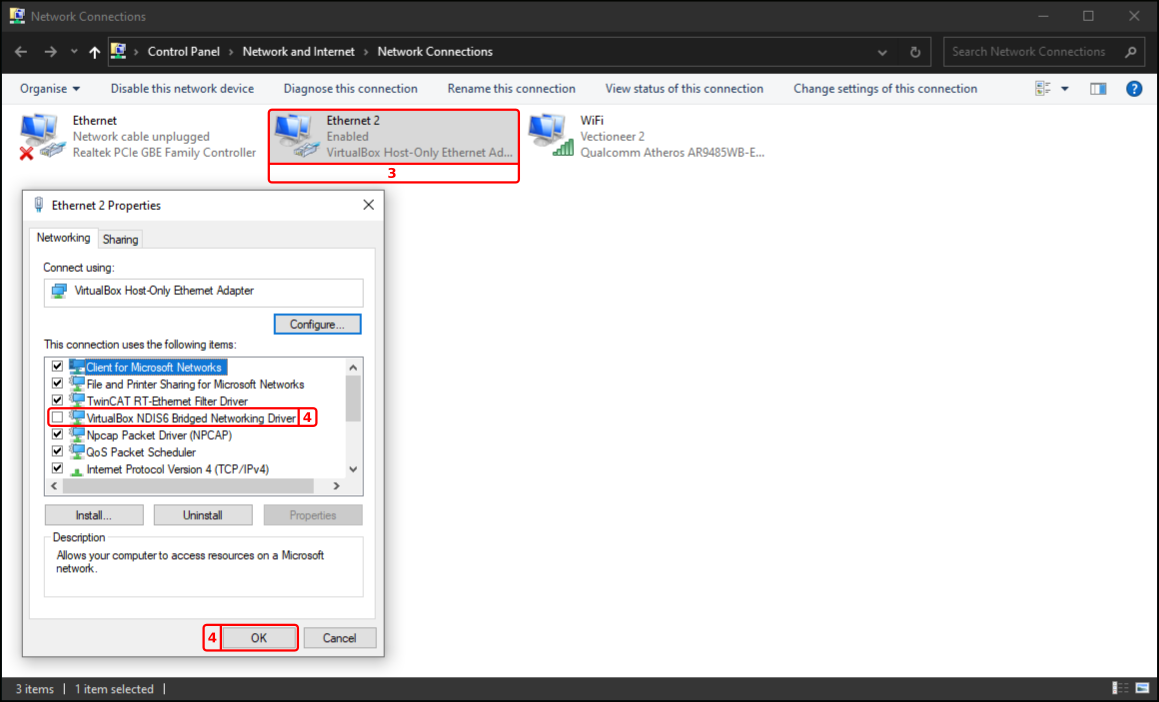The width and height of the screenshot is (1159, 702).
Task: Open Control Panel breadcrumb
Action: click(x=183, y=52)
